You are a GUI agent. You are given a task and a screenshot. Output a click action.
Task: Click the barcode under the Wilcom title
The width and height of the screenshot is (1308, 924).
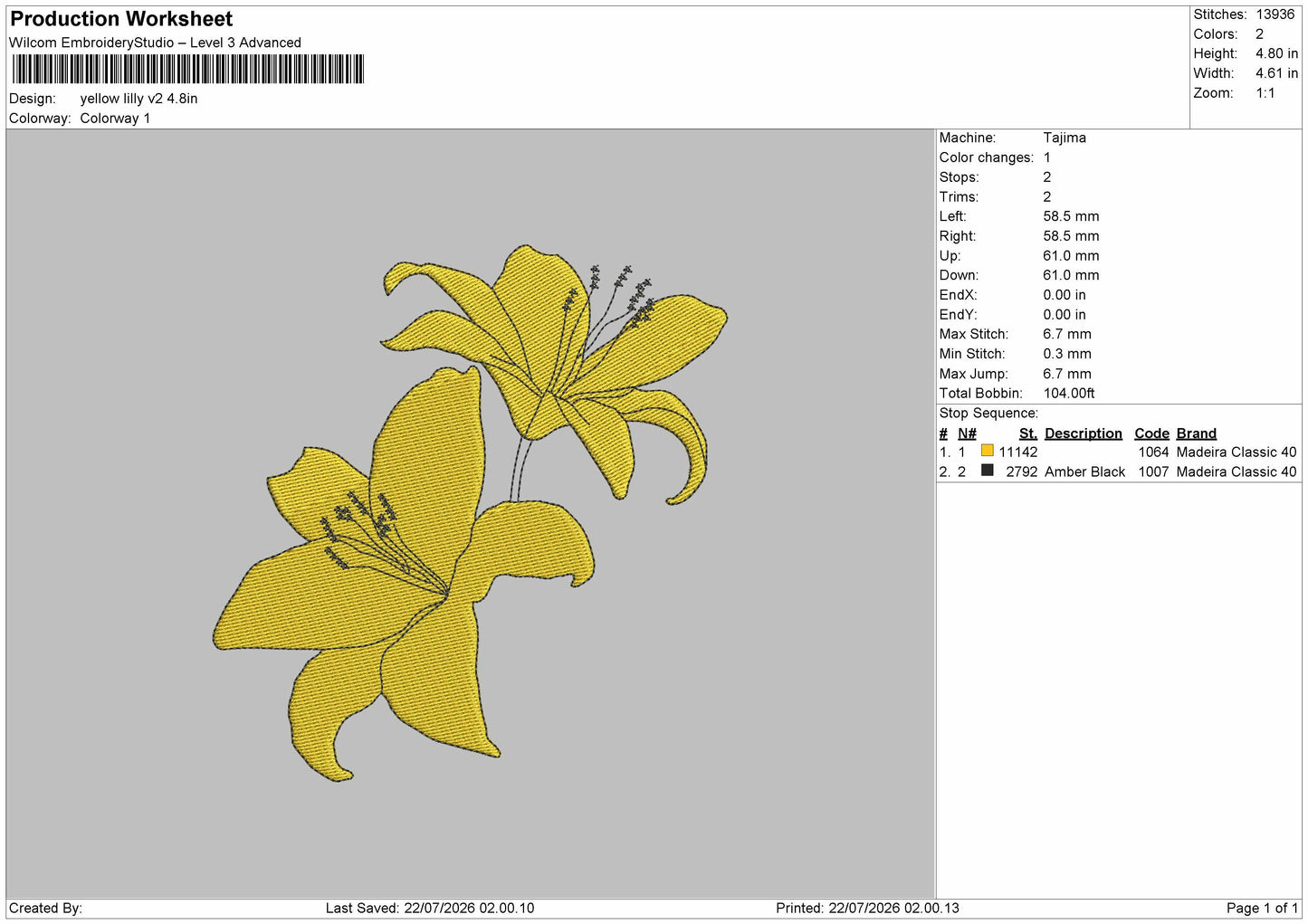click(188, 70)
